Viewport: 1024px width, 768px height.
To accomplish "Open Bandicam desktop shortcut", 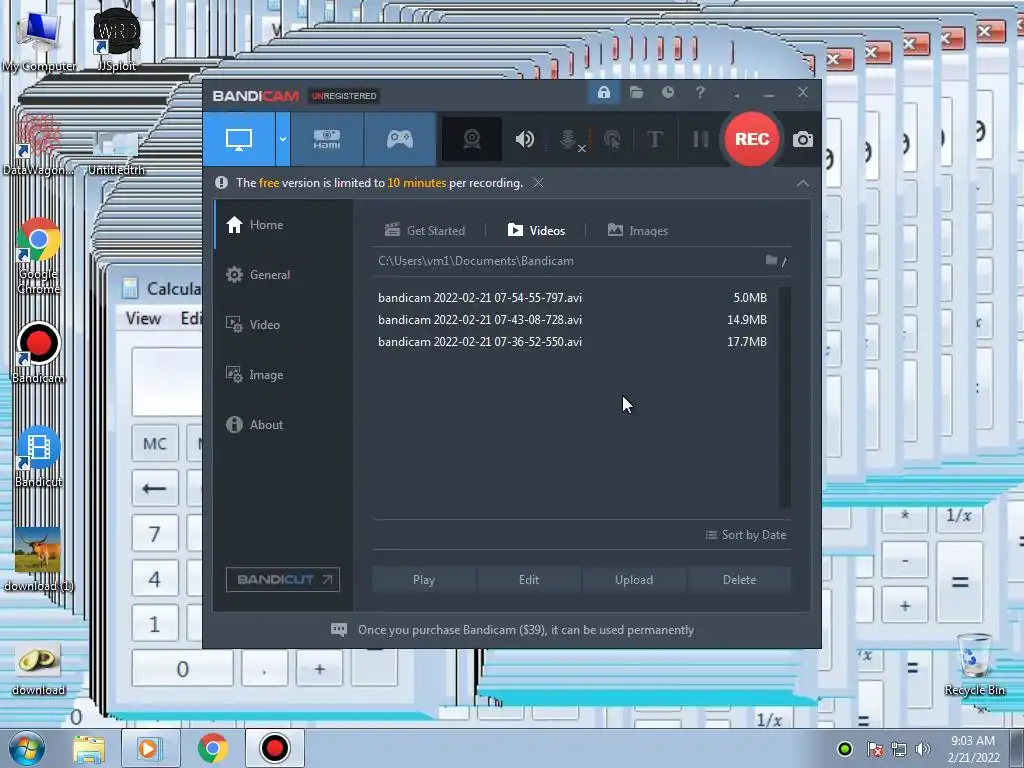I will [x=38, y=353].
